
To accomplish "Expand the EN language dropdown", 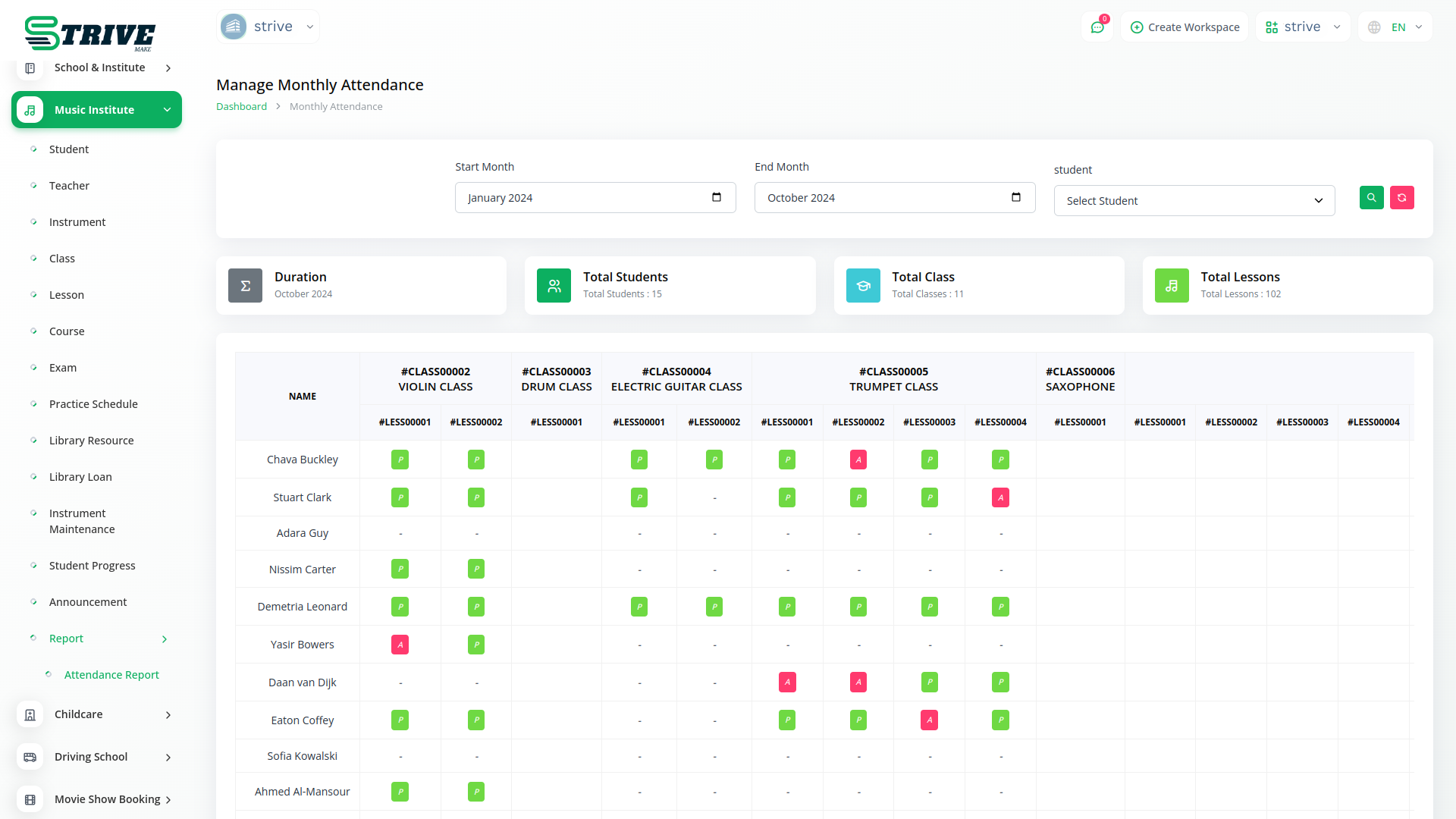I will (x=1397, y=27).
